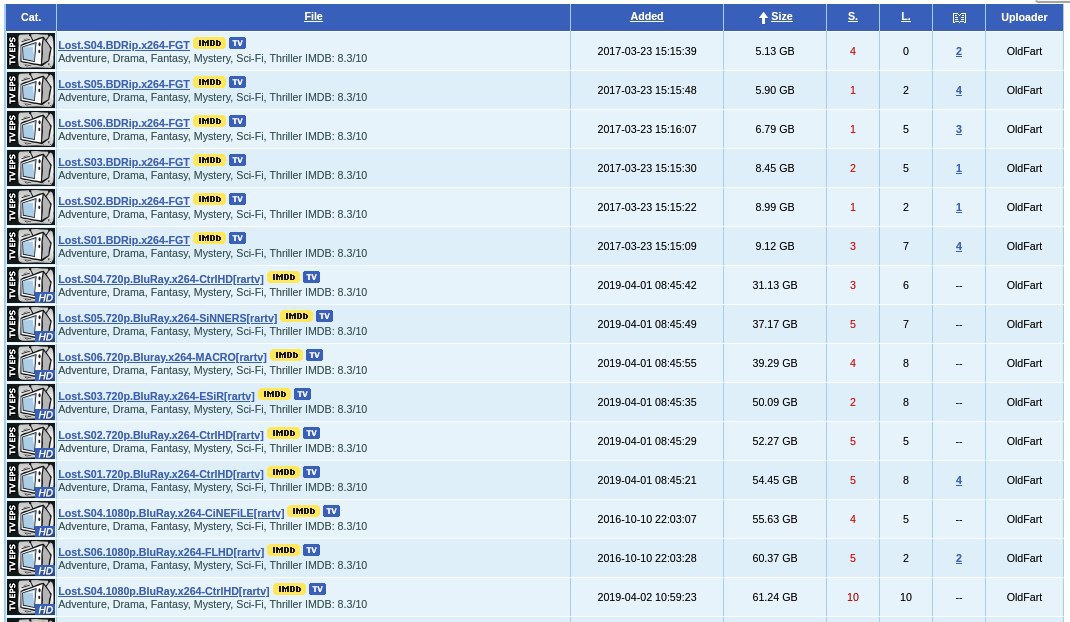Open IMDb badge for Lost.S04.720p CtrlHD
1070x622 pixels.
(x=283, y=277)
